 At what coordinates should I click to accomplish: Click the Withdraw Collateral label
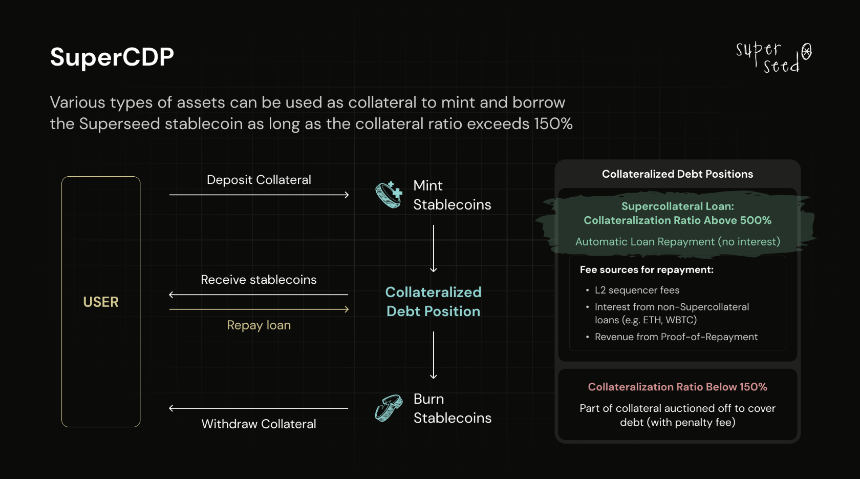(x=259, y=424)
